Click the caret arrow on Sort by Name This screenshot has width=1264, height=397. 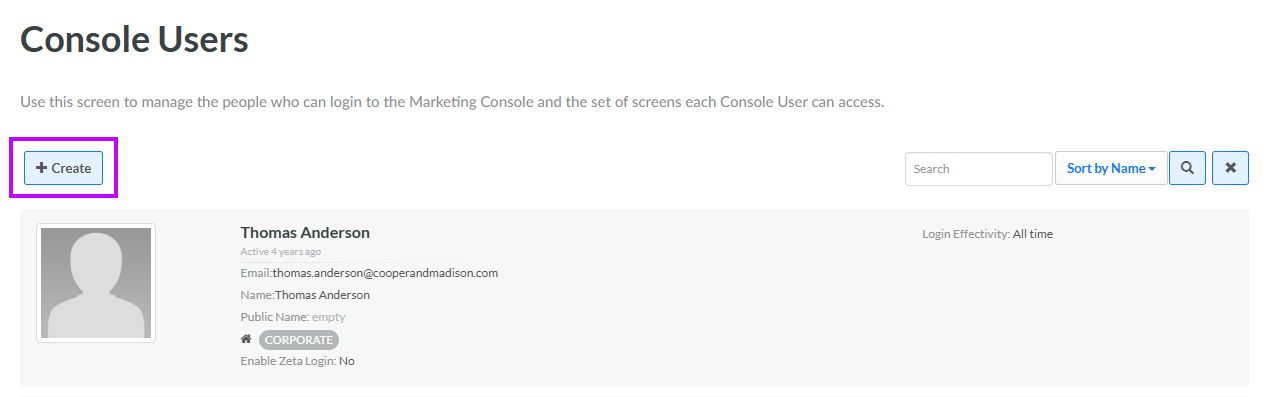[x=1152, y=170]
